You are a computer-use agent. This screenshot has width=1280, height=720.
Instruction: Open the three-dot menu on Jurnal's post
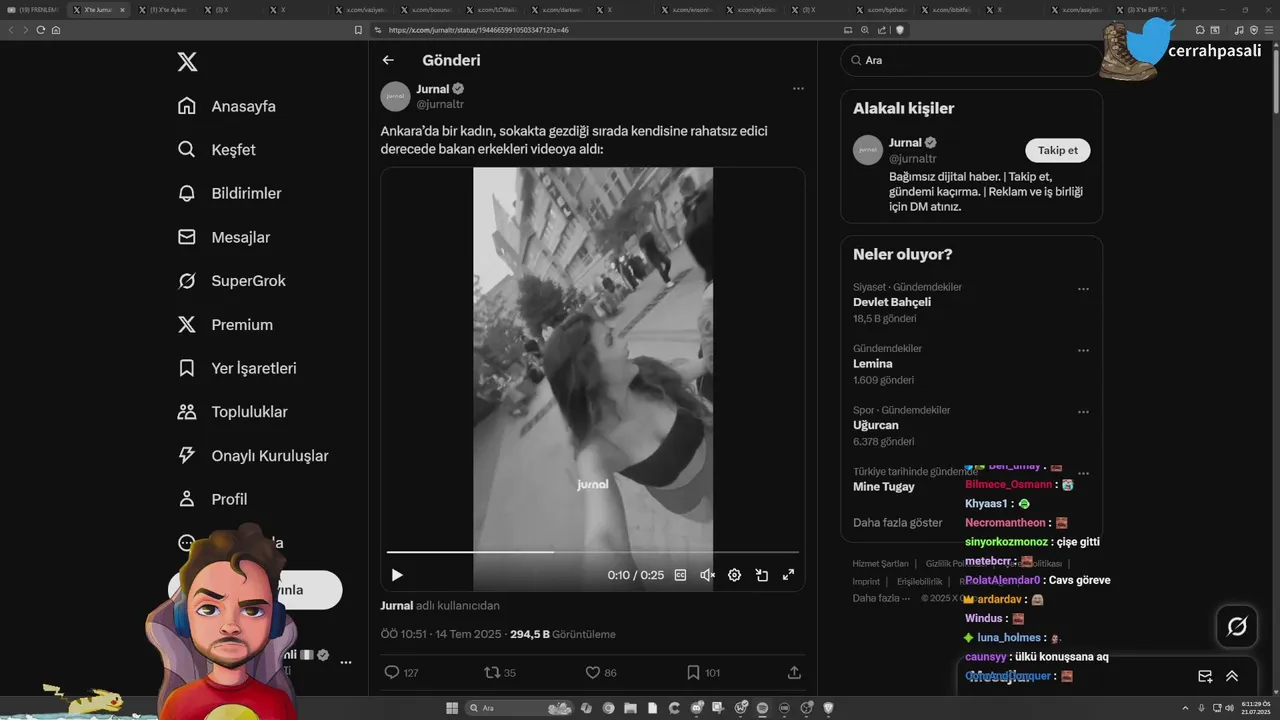point(798,88)
